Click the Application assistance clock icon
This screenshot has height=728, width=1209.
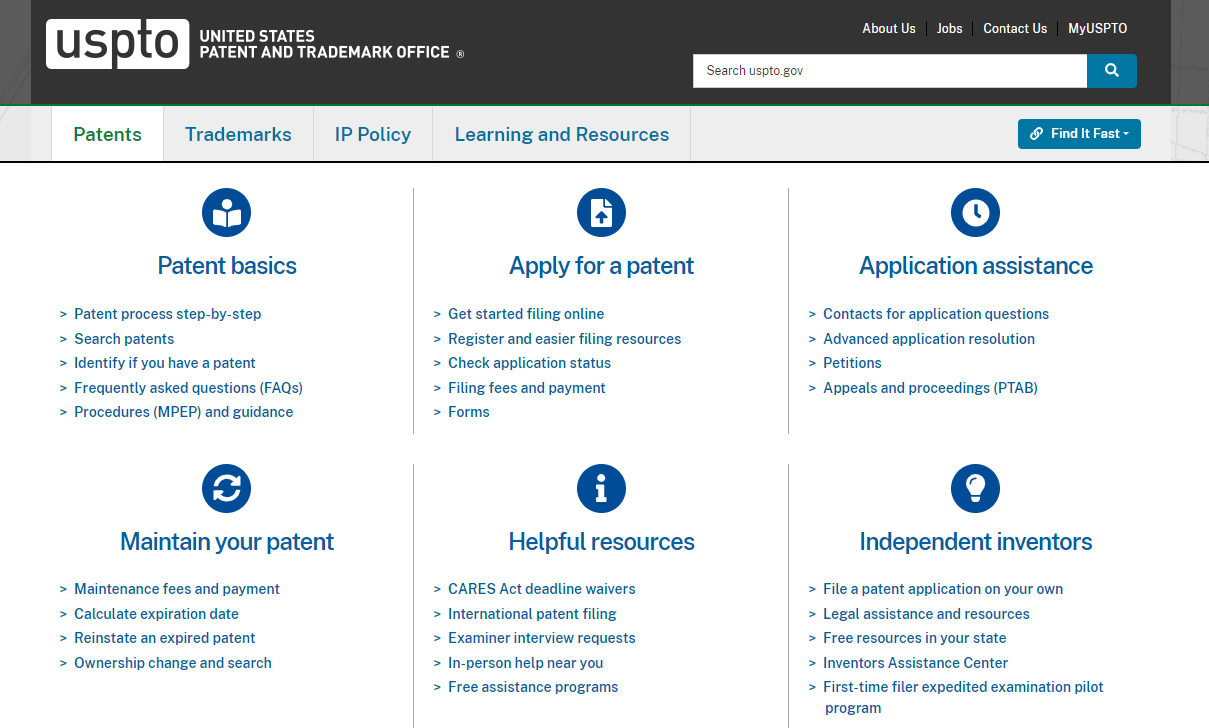pyautogui.click(x=975, y=213)
